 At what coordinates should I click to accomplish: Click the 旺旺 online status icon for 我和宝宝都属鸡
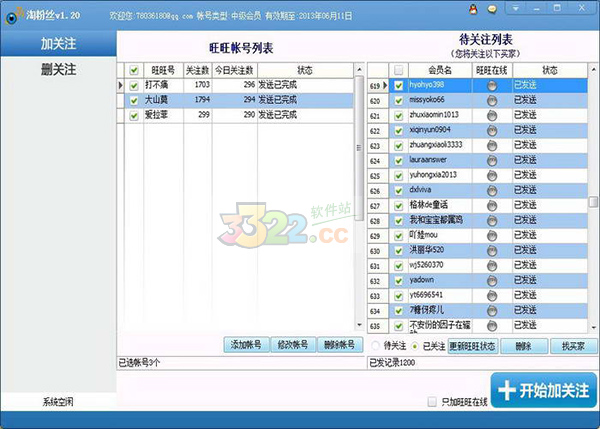pos(492,221)
